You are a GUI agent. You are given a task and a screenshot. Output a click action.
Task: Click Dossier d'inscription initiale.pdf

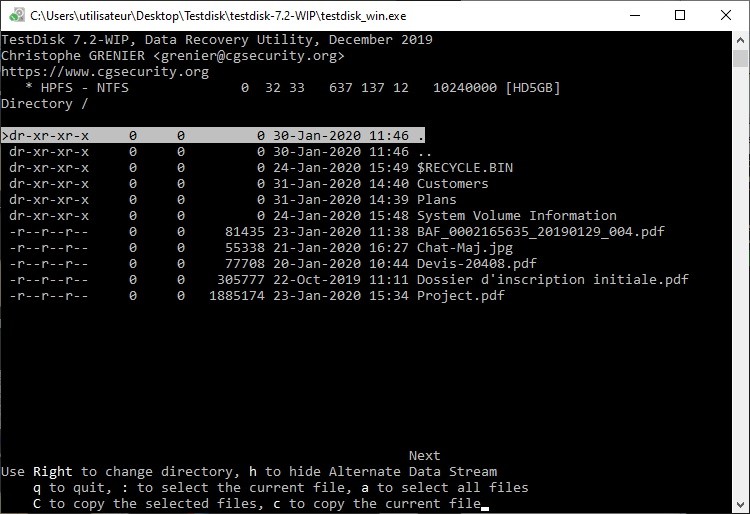(x=552, y=279)
